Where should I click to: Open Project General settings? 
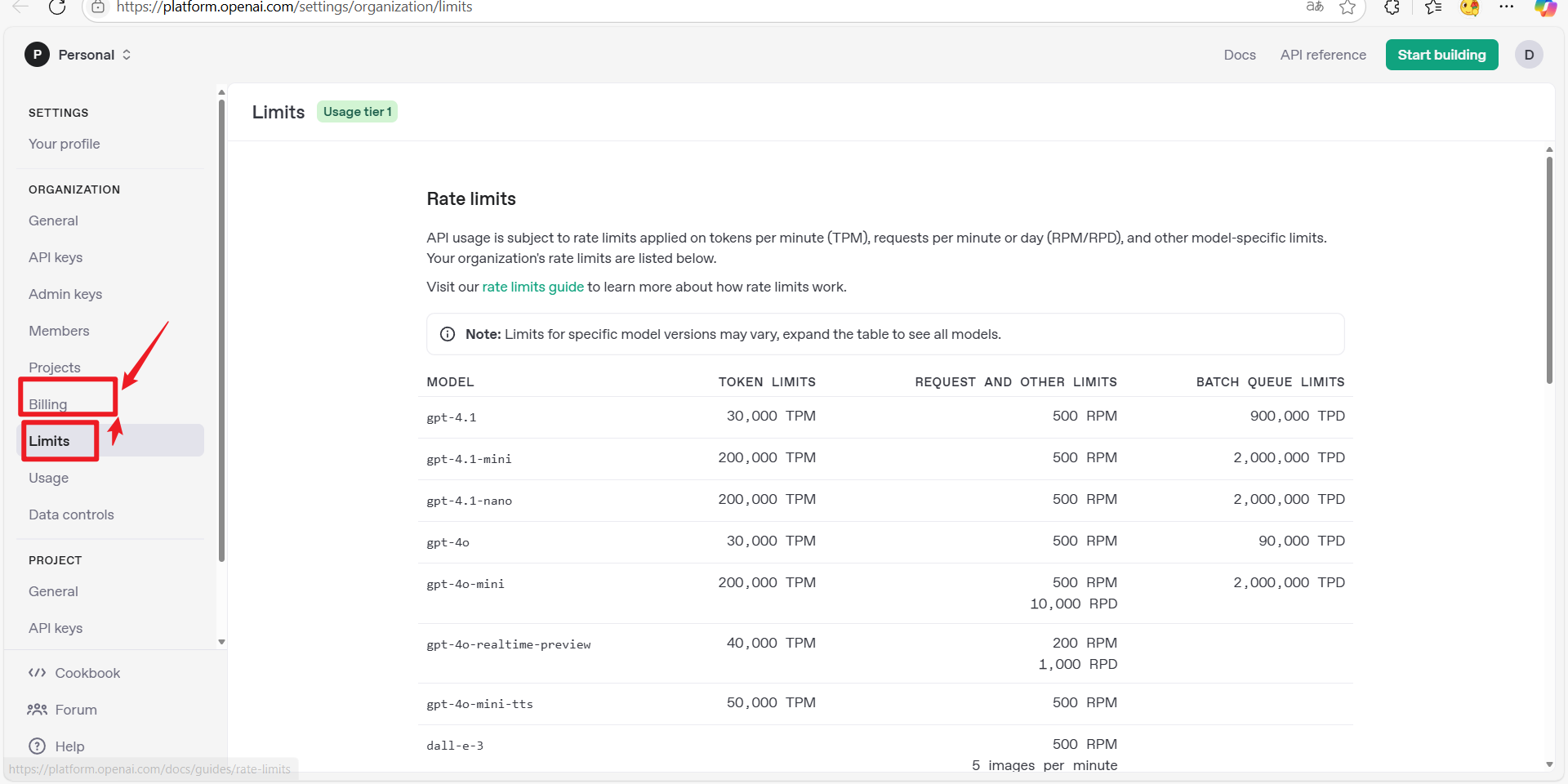[x=53, y=591]
